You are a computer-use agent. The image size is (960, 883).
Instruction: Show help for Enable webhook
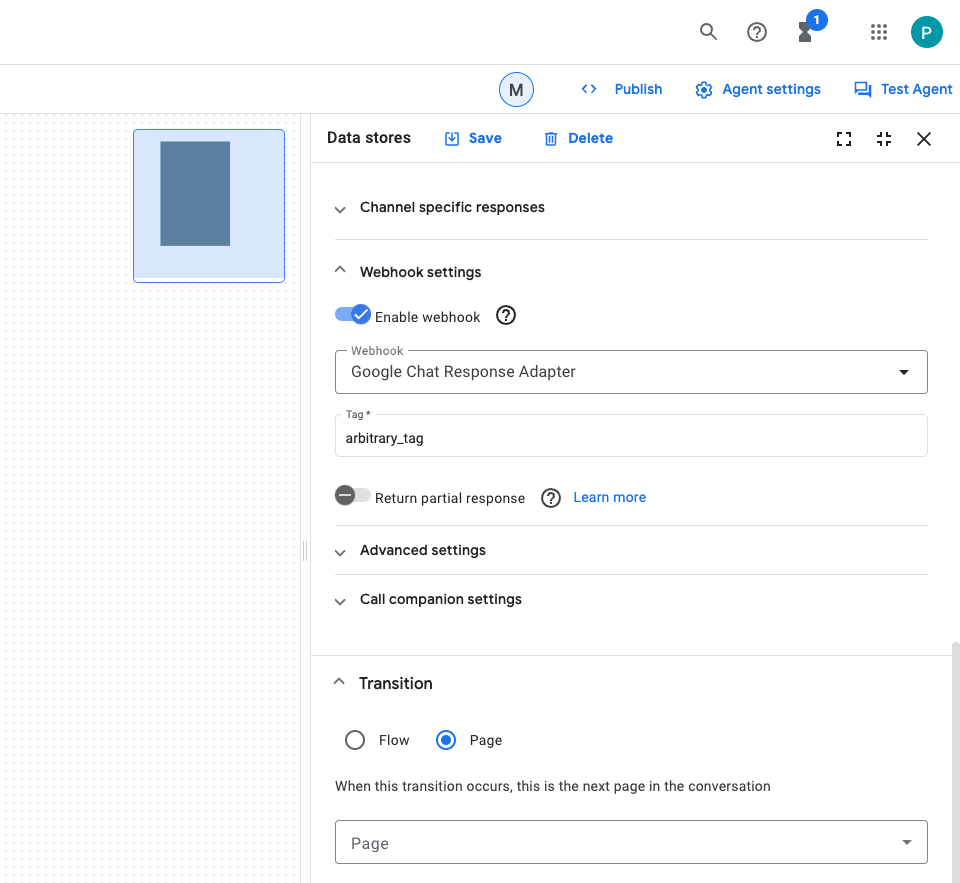click(506, 316)
